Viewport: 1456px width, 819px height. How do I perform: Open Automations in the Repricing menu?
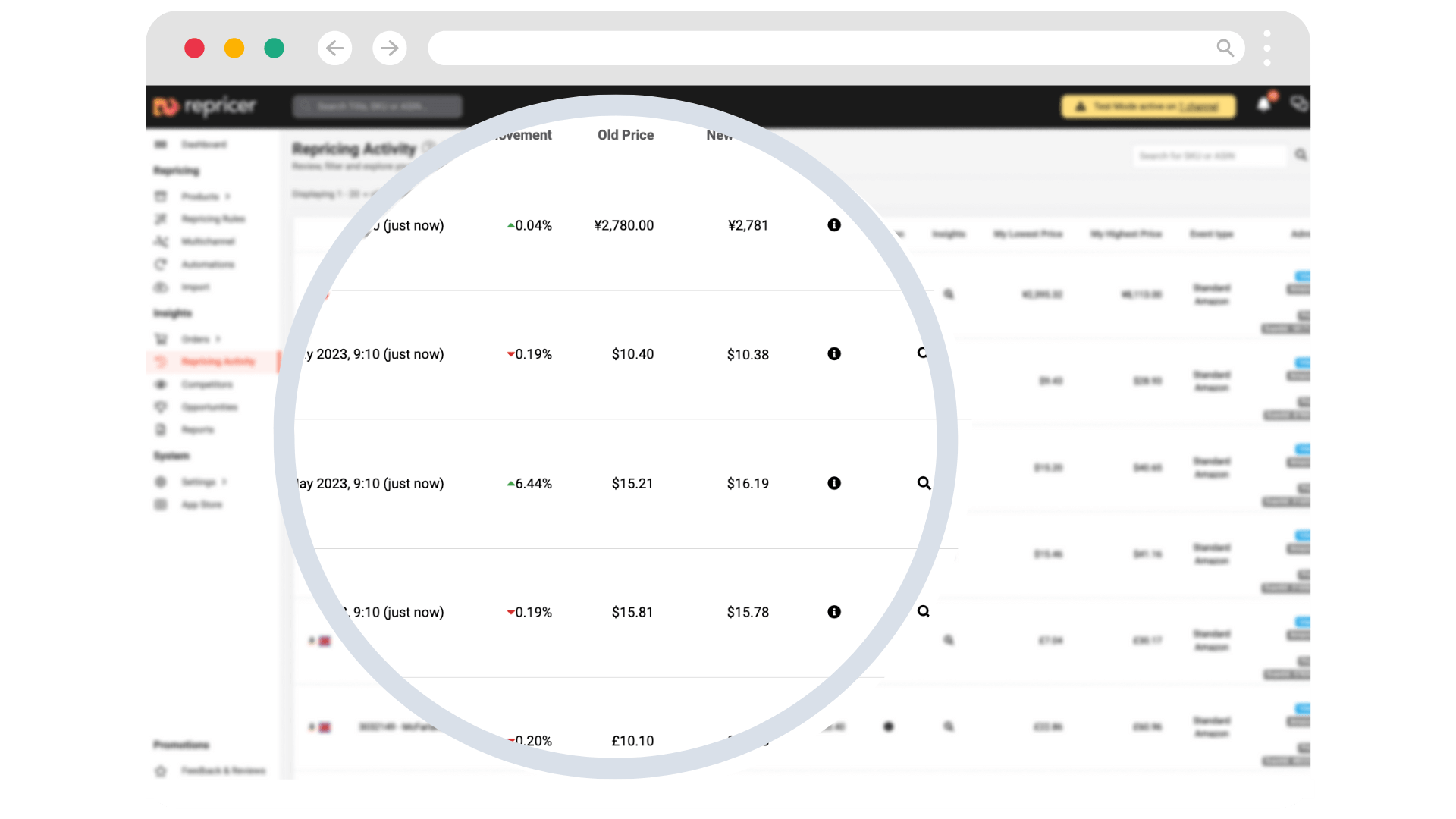pos(208,264)
